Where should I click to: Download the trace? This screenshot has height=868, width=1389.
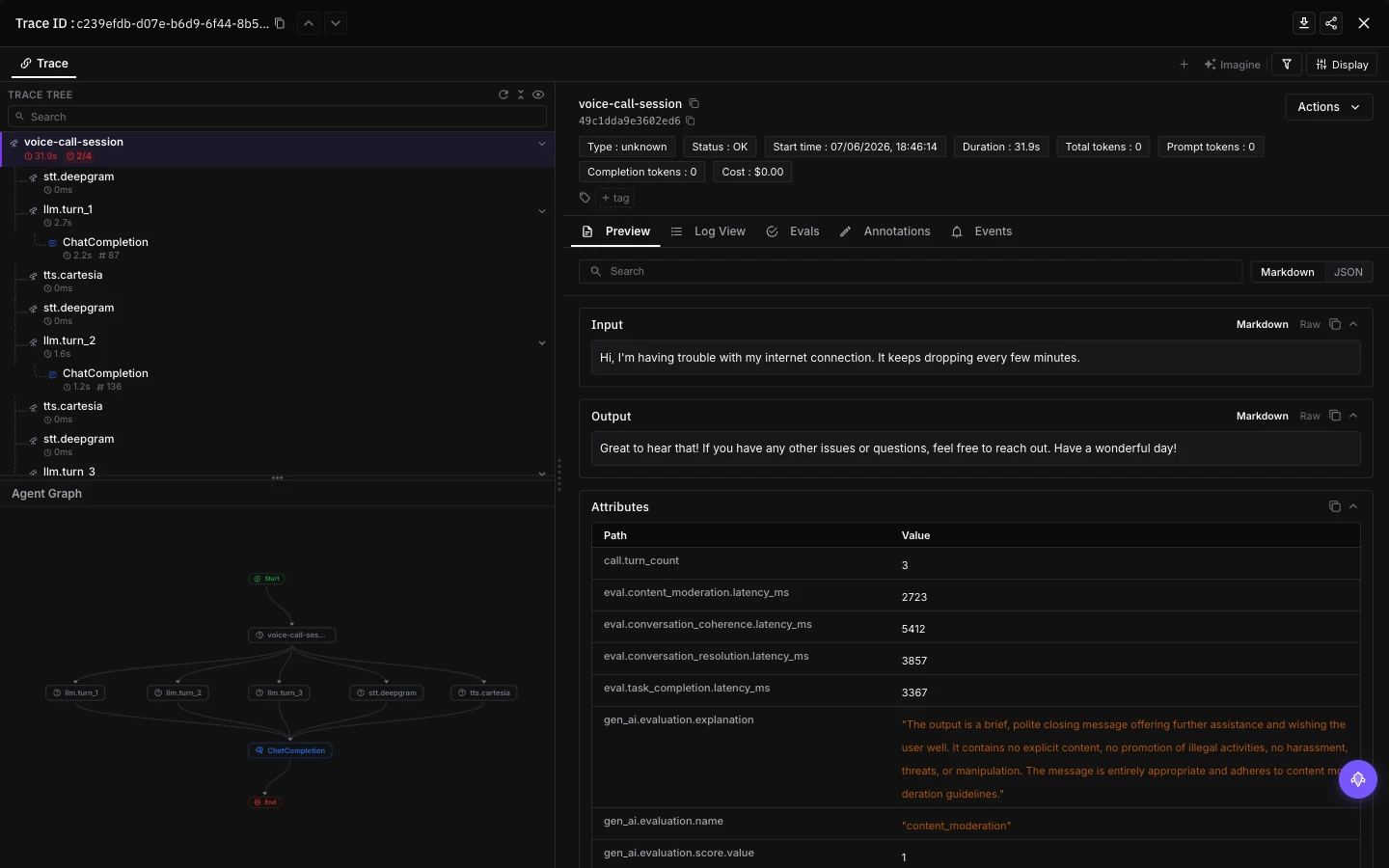(x=1304, y=23)
